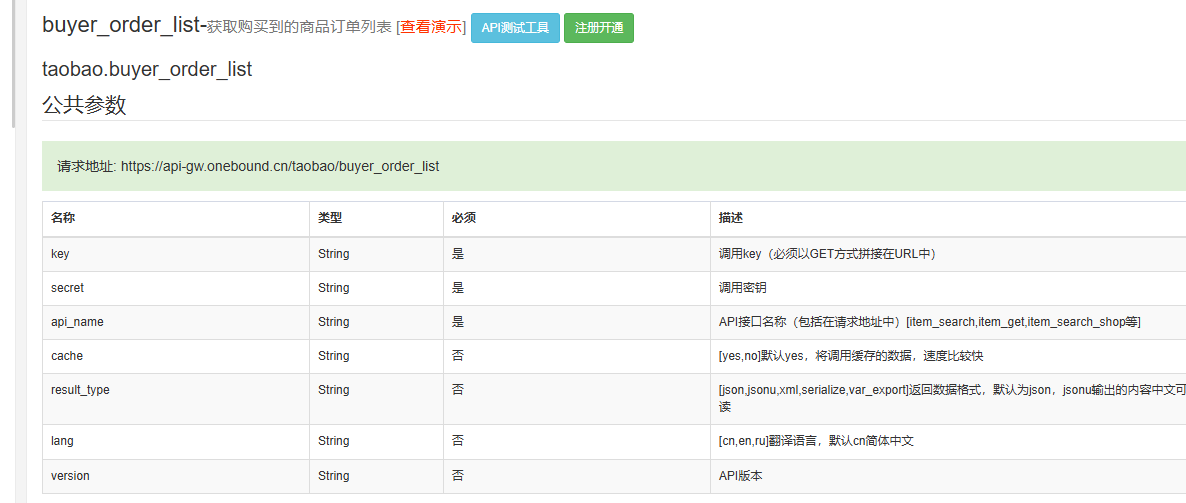Click the cache description [yes,no]默认yes

tap(948, 356)
